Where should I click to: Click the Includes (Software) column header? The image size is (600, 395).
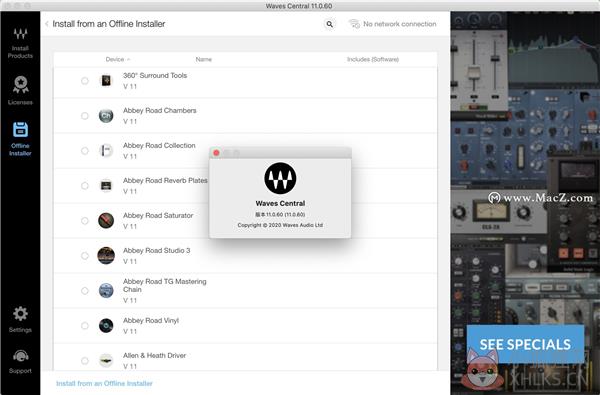(x=373, y=59)
